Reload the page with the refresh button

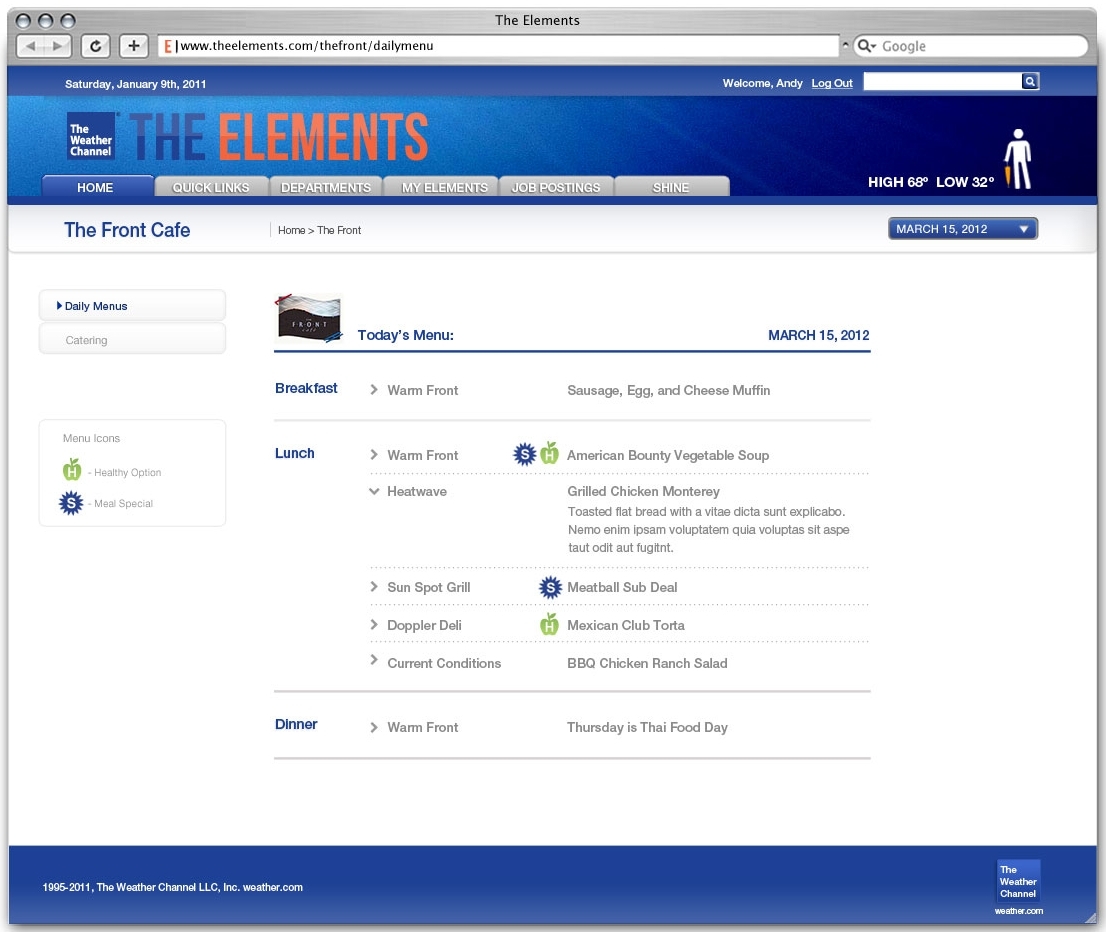coord(95,46)
